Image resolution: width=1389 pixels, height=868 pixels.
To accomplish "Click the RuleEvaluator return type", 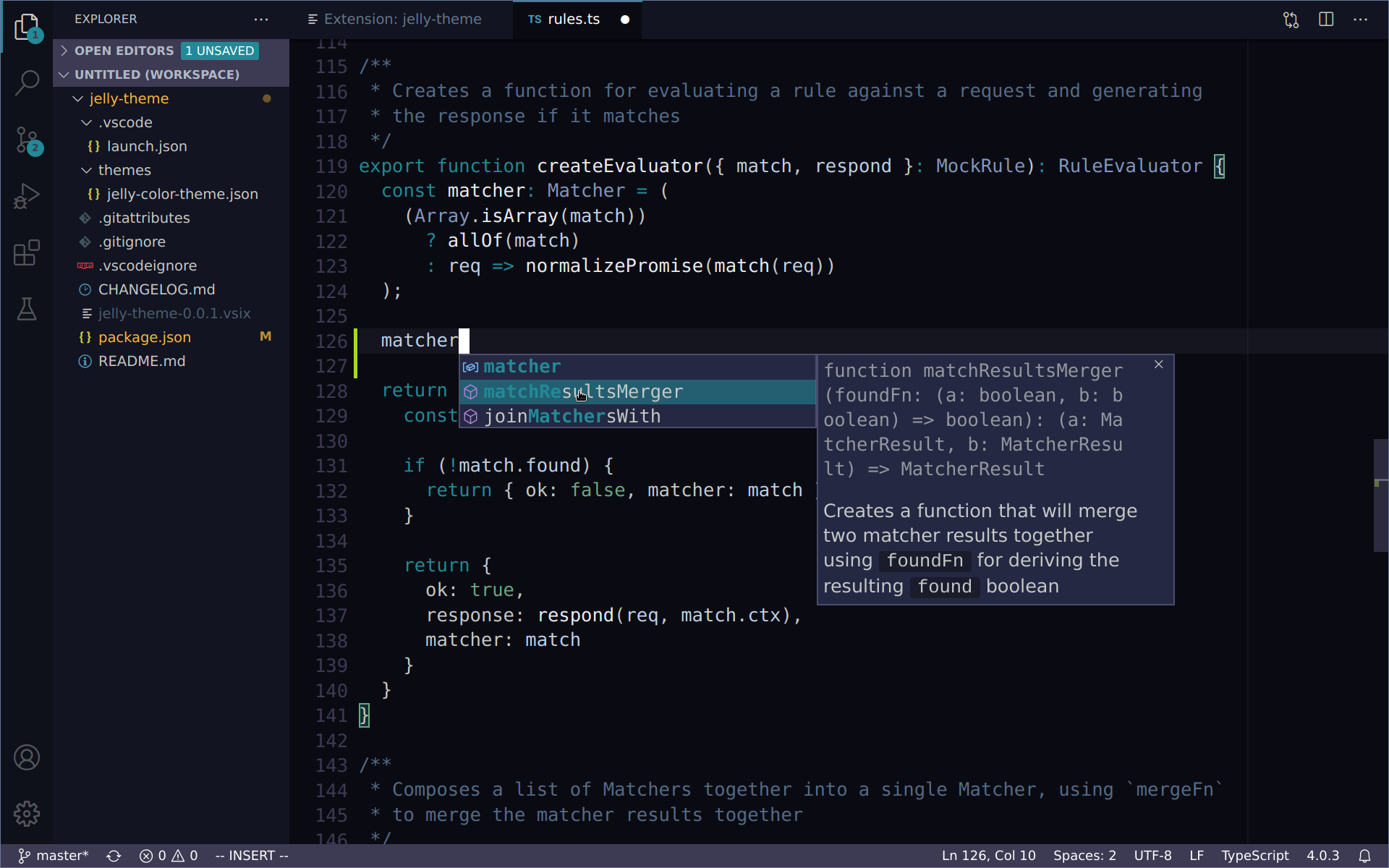I will coord(1130,166).
